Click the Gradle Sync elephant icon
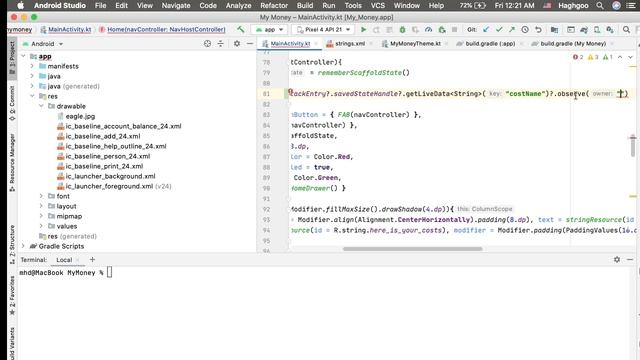The image size is (640, 360). [584, 30]
